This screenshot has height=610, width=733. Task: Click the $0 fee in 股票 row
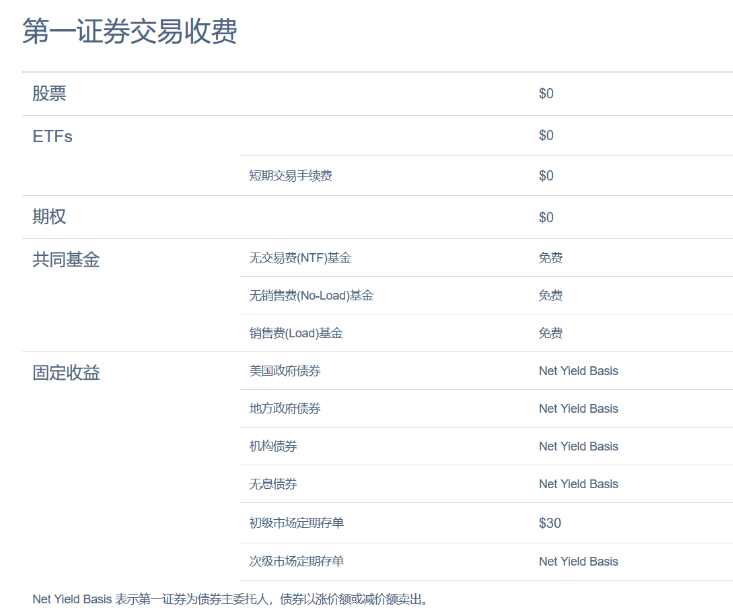click(x=546, y=94)
